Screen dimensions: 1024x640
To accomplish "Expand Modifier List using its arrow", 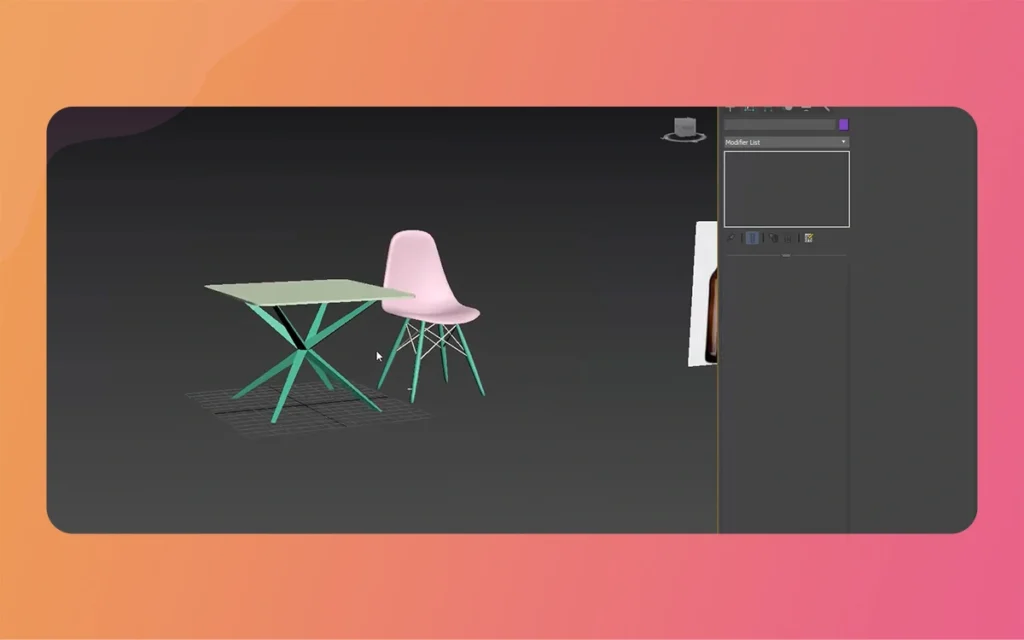I will pyautogui.click(x=843, y=142).
